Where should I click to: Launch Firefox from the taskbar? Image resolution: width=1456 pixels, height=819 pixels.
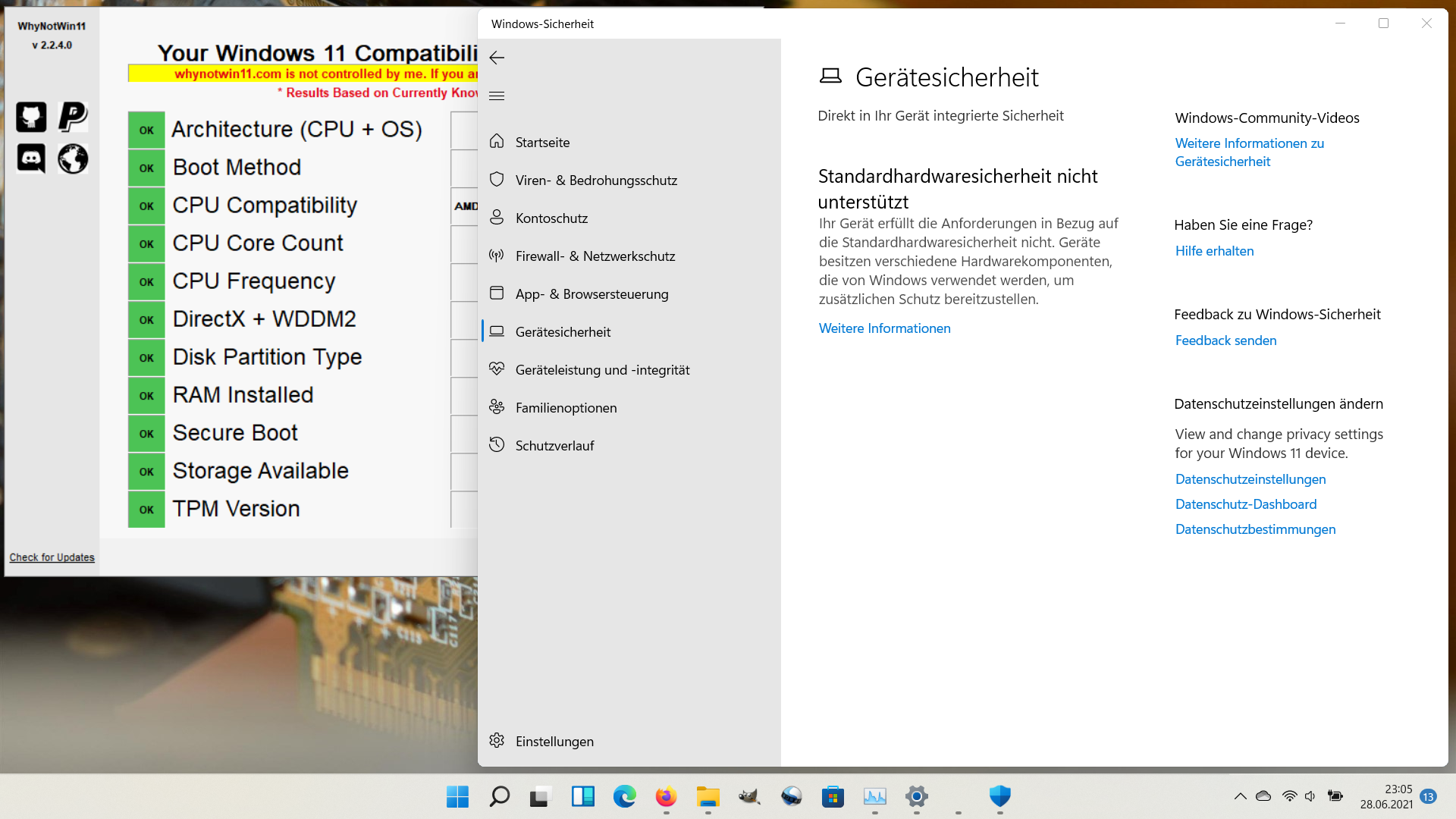coord(666,796)
